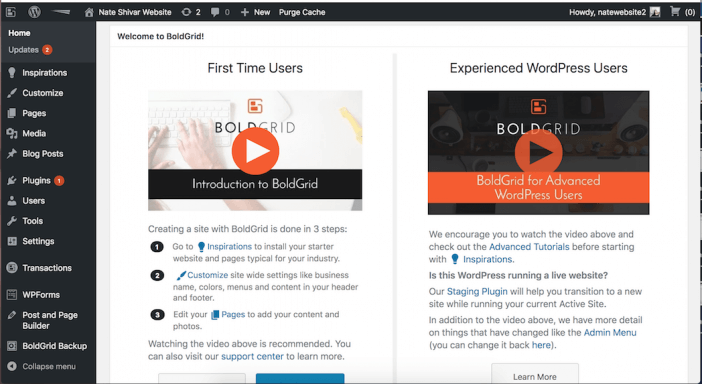Click the Customize paintbrush sidebar icon

(x=12, y=93)
